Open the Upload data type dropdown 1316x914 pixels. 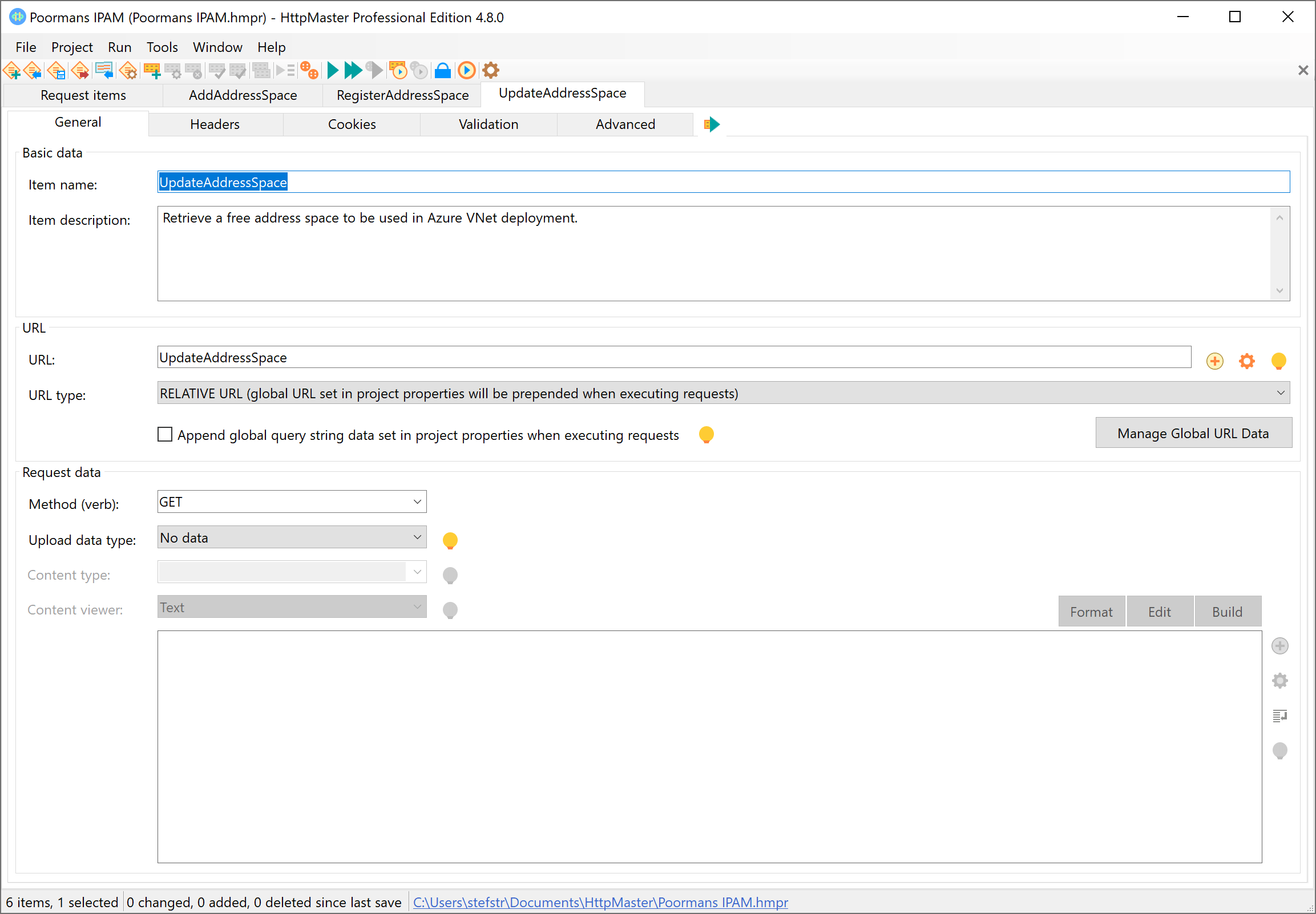[x=292, y=538]
